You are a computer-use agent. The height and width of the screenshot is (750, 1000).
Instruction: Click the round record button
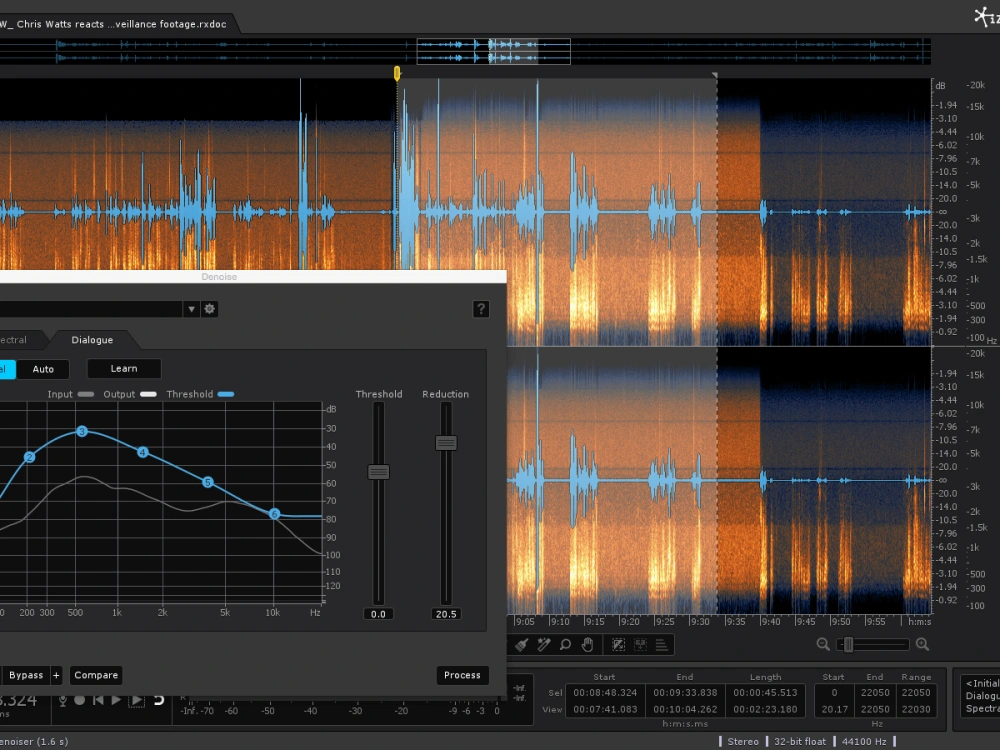[x=80, y=700]
